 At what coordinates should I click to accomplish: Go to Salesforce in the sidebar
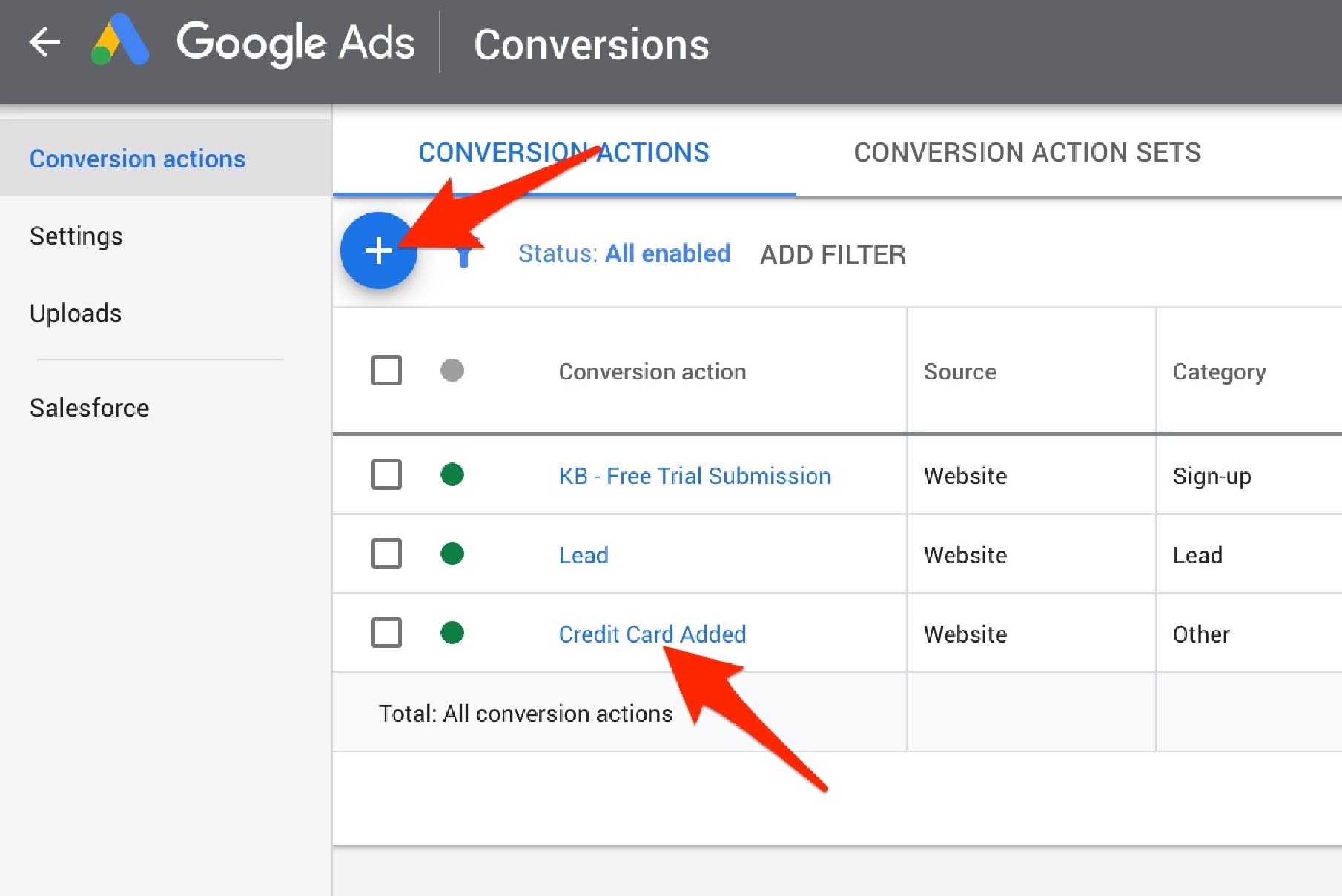pos(90,407)
